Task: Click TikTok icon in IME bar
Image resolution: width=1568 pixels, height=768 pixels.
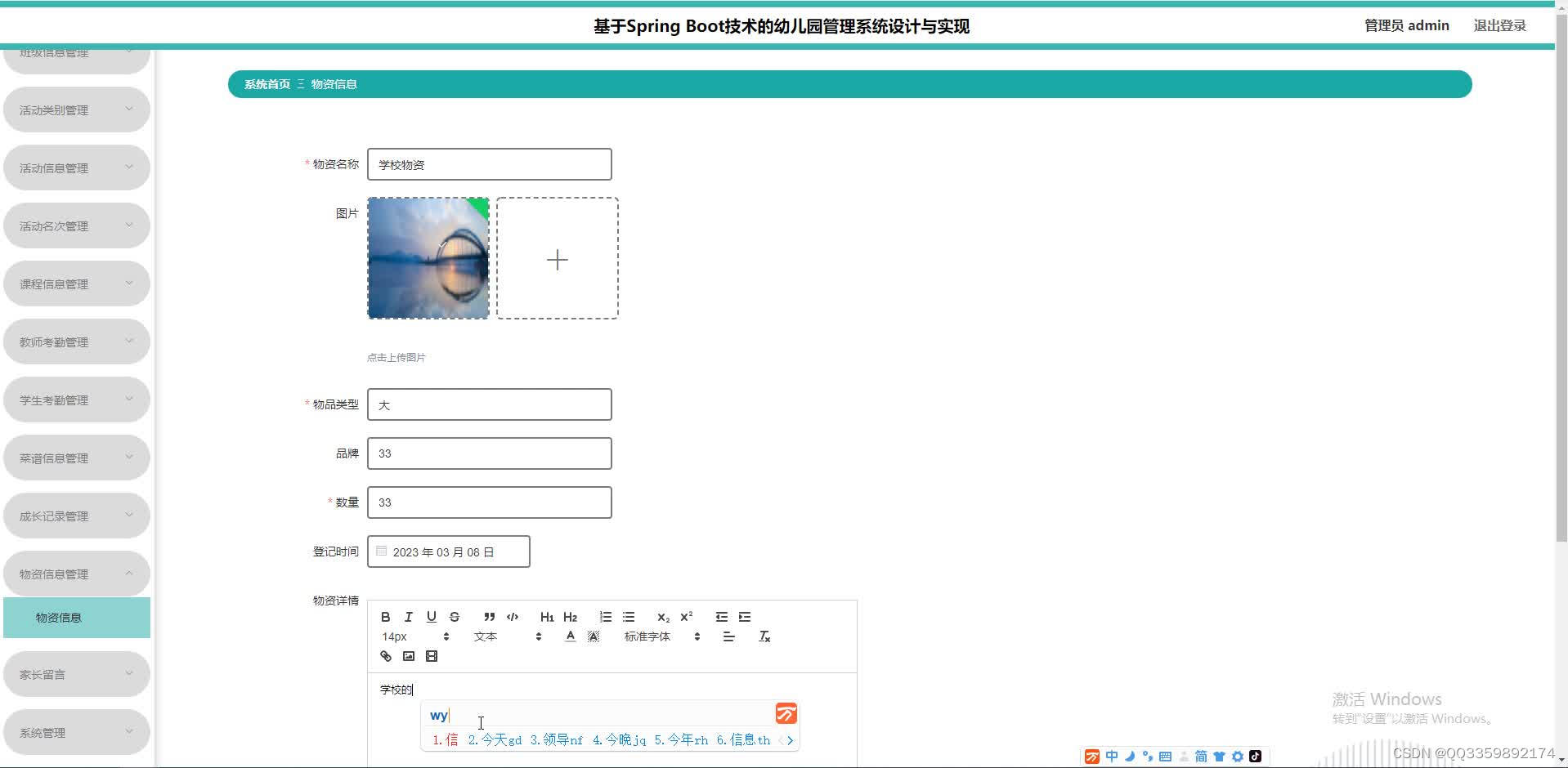Action: click(x=1255, y=757)
